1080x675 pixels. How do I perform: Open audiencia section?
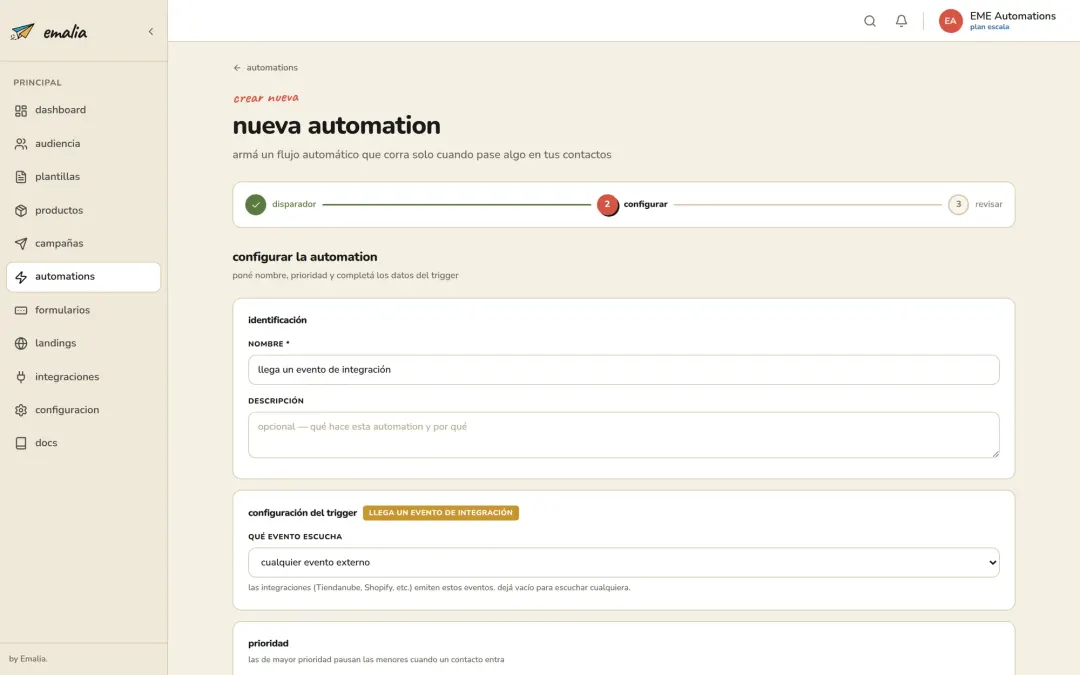click(x=83, y=143)
